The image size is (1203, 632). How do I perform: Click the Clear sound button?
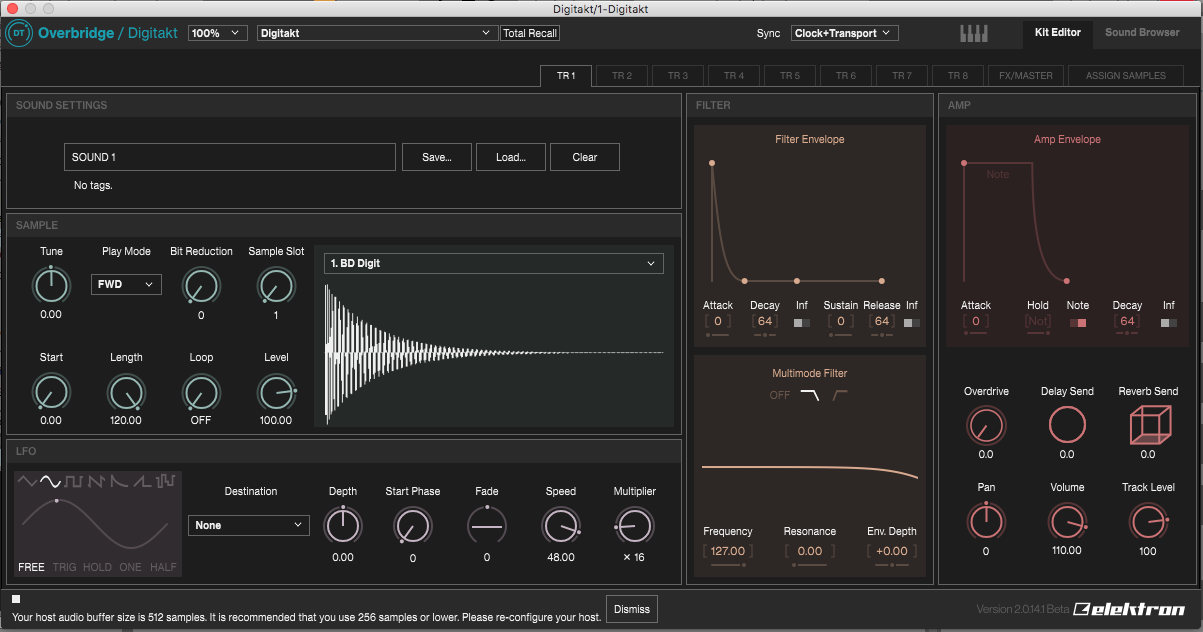pos(585,157)
